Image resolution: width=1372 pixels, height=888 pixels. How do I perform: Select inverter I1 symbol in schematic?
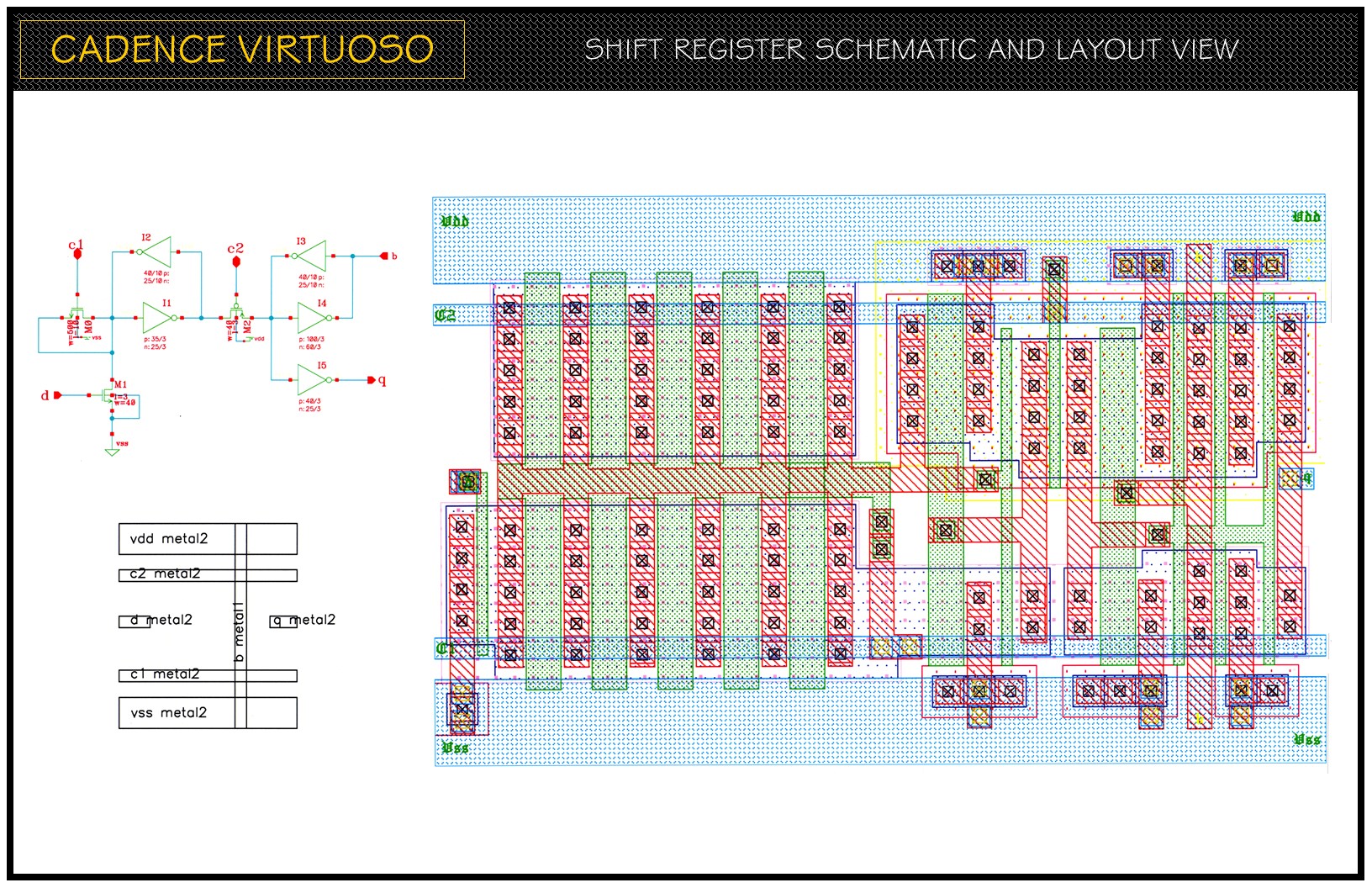coord(157,318)
